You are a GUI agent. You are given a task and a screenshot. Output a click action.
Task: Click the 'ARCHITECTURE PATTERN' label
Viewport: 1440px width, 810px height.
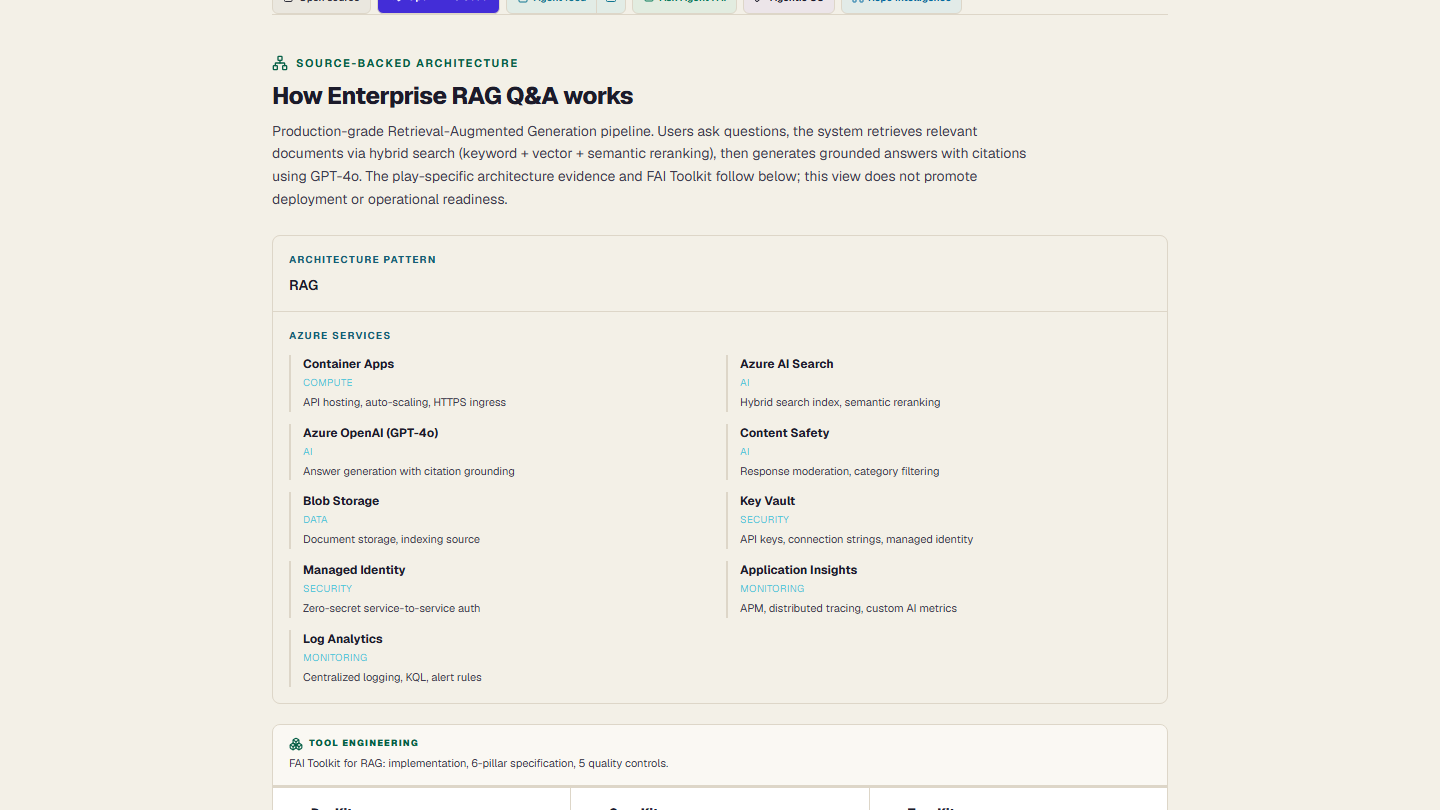[x=362, y=260]
